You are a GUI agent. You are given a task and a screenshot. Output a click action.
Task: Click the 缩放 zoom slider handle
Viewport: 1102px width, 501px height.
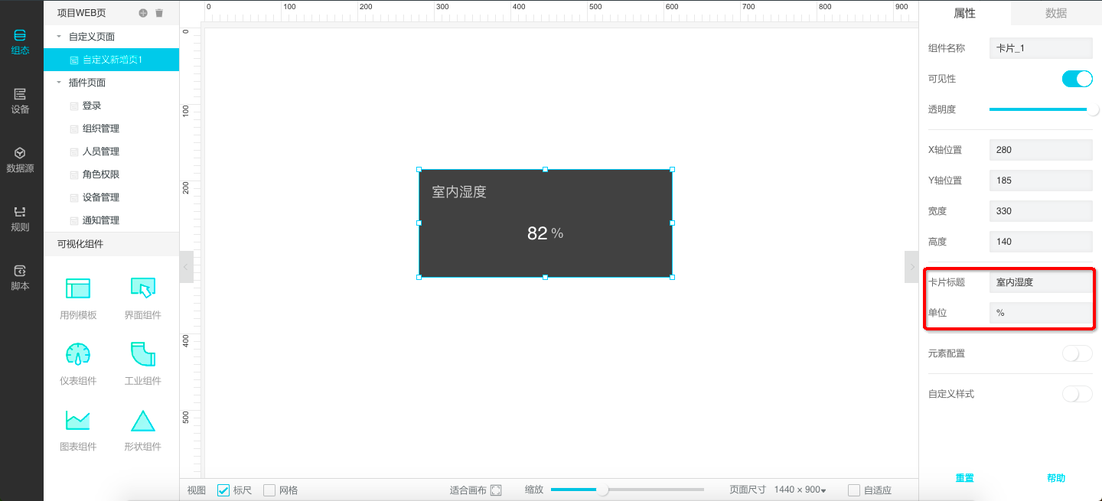click(x=602, y=490)
